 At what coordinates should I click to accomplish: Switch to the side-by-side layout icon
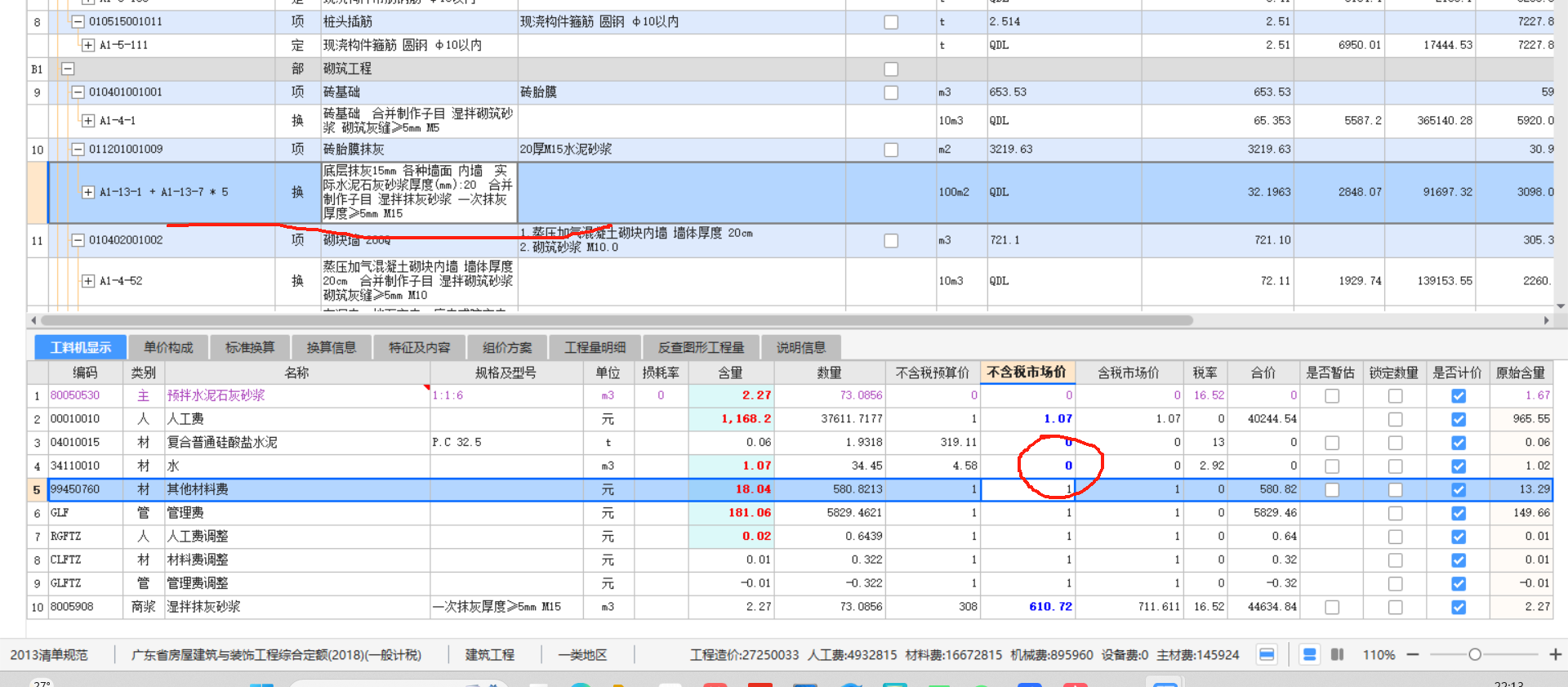click(1338, 655)
